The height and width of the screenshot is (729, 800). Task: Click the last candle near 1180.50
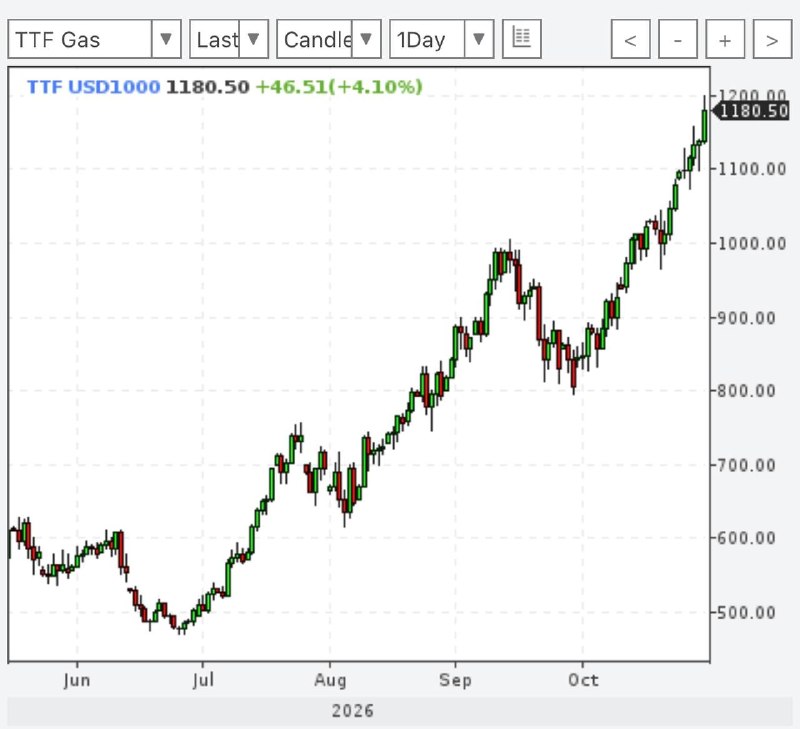(x=705, y=124)
